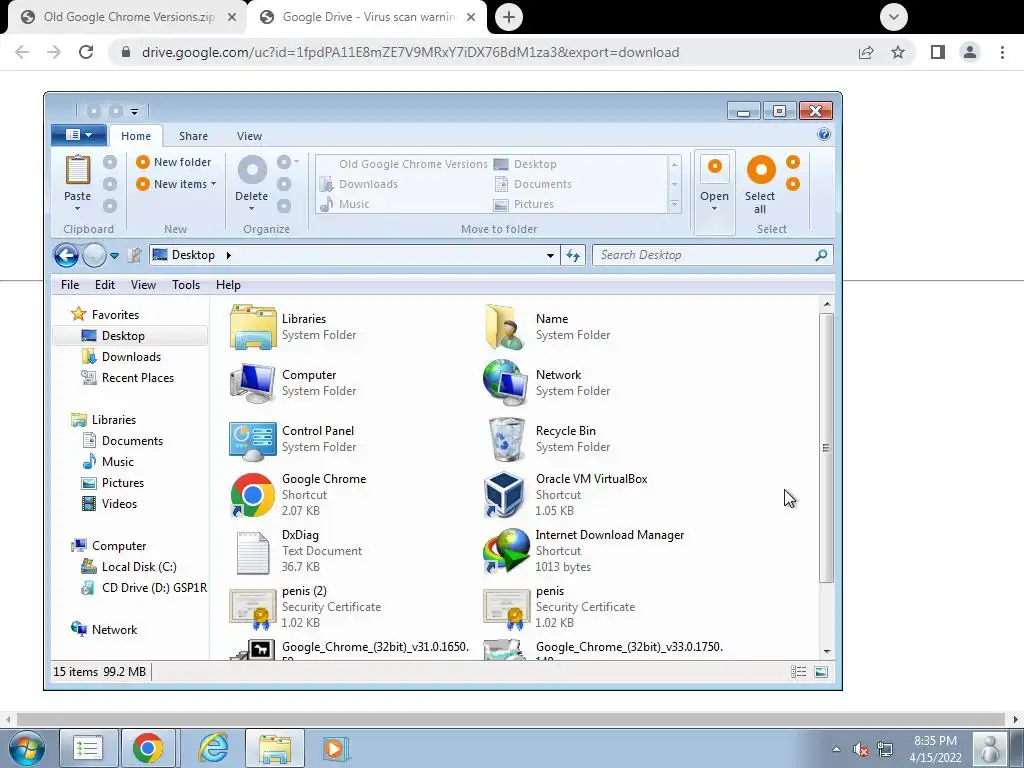Open the New items dropdown

pos(176,184)
